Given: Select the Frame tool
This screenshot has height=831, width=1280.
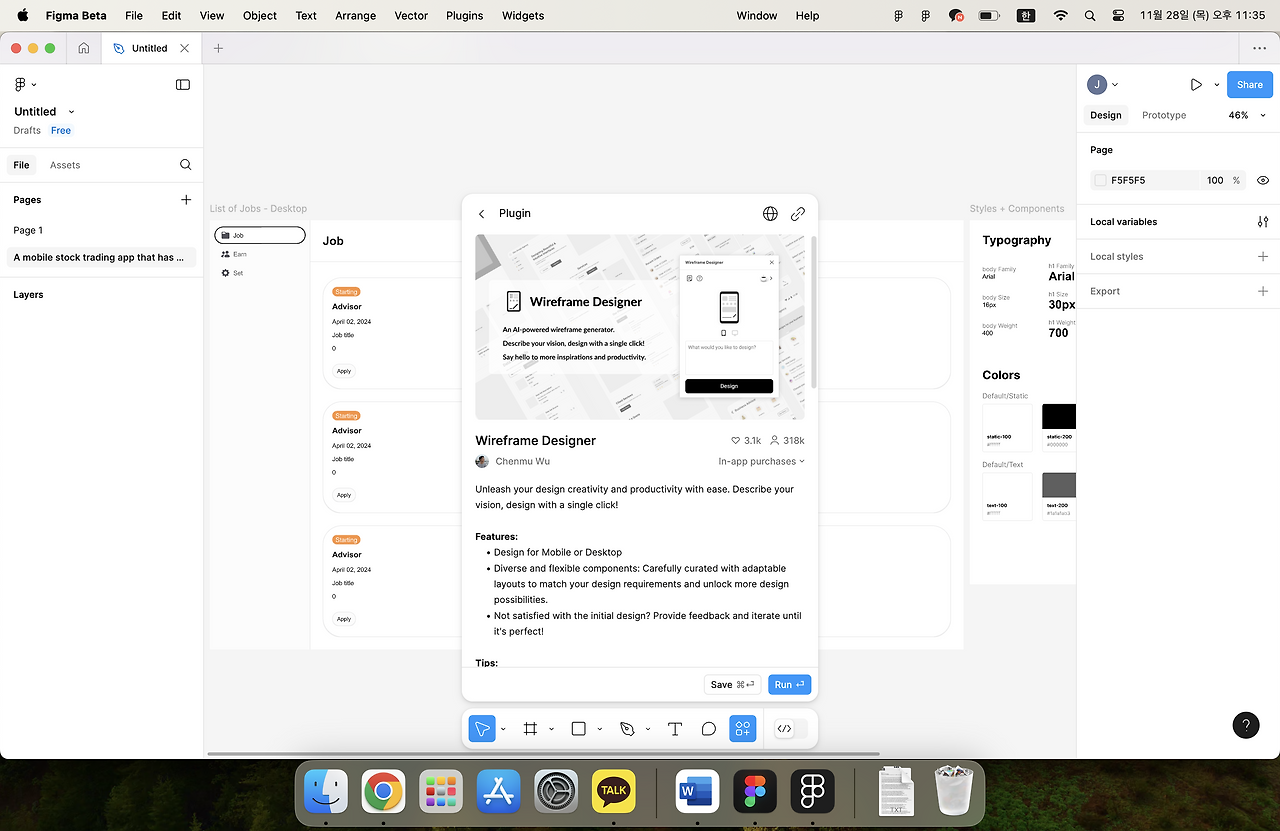Looking at the screenshot, I should 531,729.
